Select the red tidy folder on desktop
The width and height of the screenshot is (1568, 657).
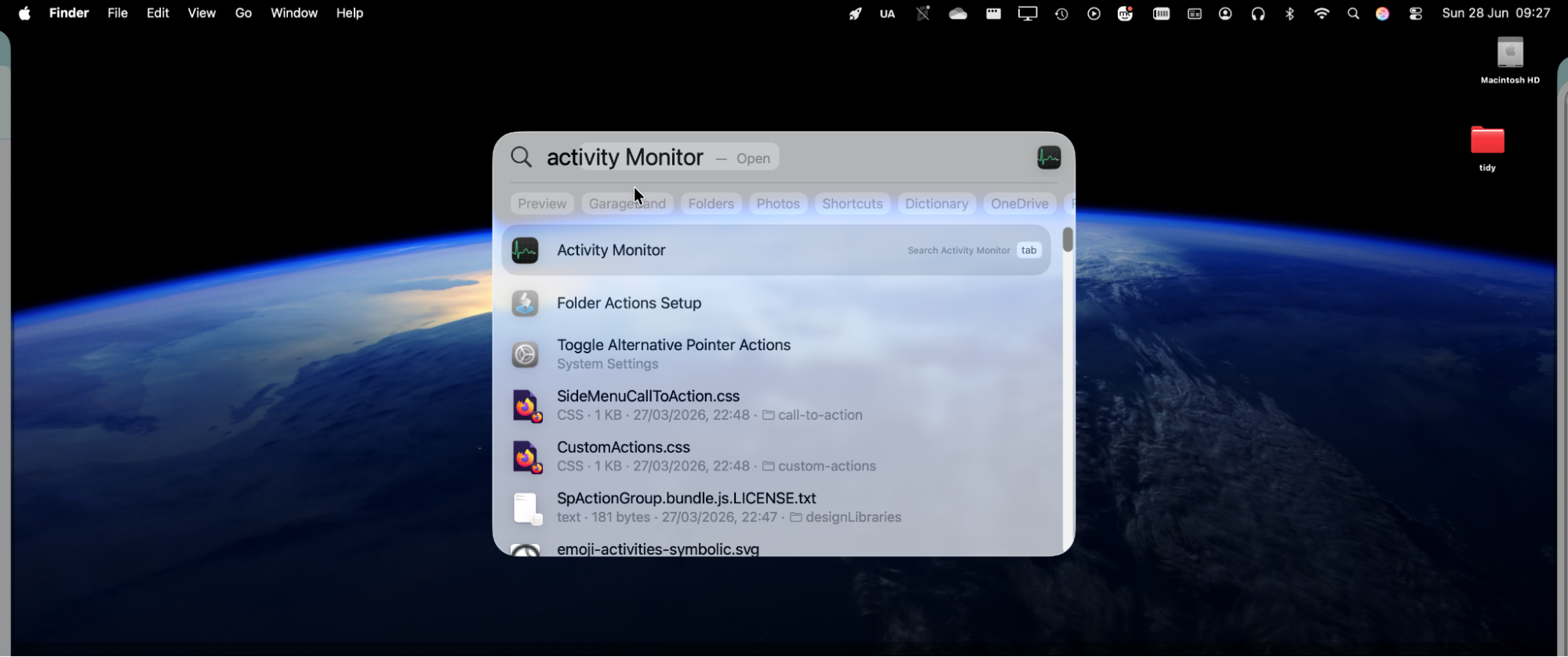pos(1487,148)
